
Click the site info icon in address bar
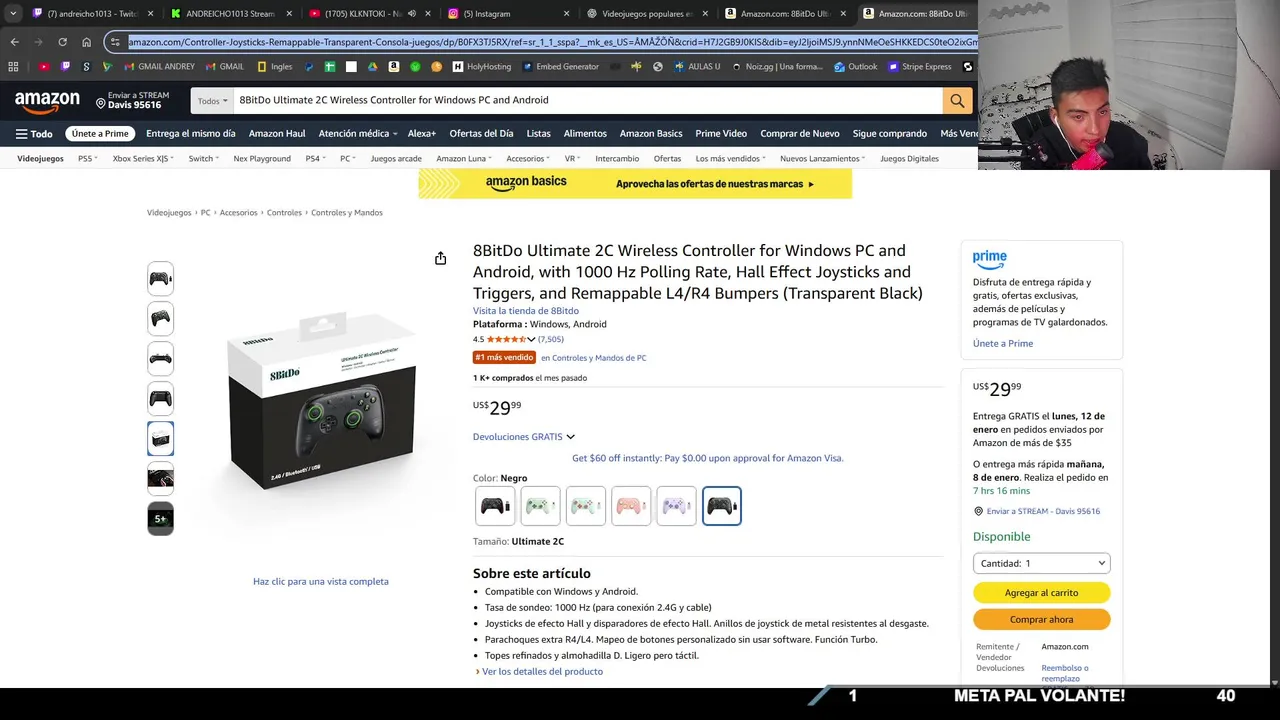pyautogui.click(x=115, y=42)
